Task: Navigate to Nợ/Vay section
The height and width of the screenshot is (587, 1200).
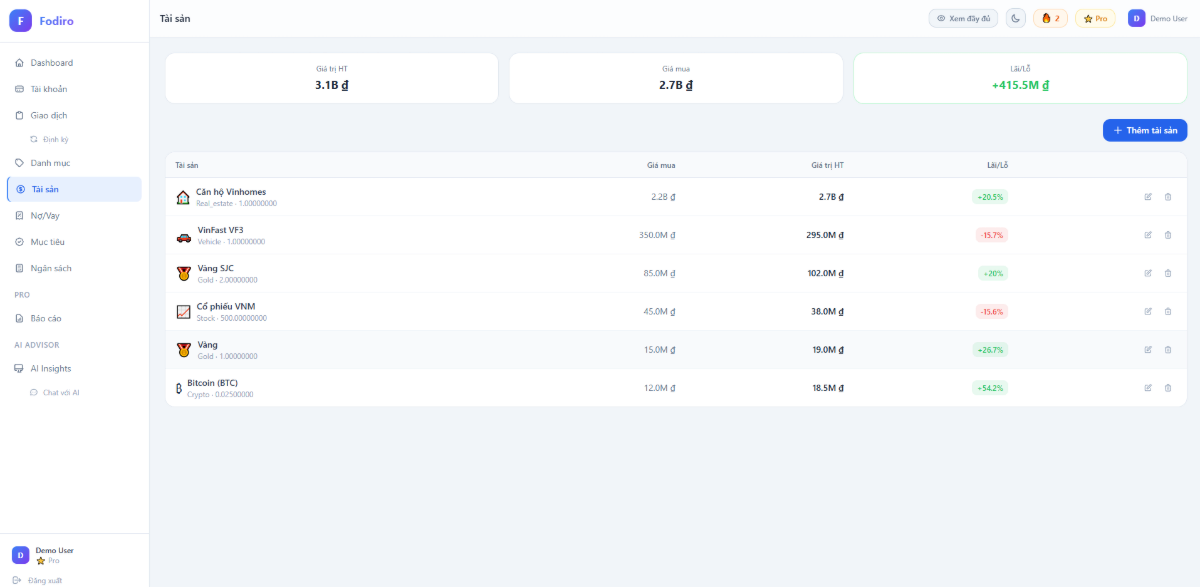Action: pyautogui.click(x=45, y=215)
